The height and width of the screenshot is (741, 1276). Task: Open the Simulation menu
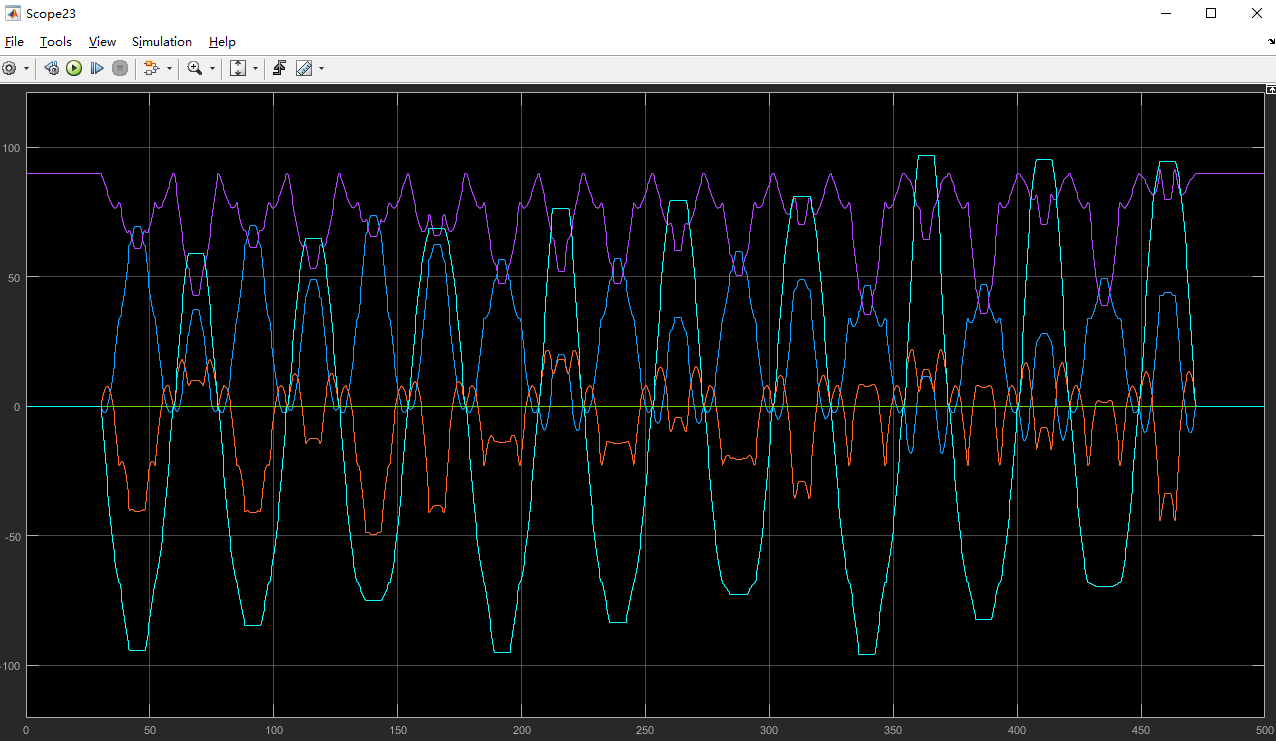point(162,42)
